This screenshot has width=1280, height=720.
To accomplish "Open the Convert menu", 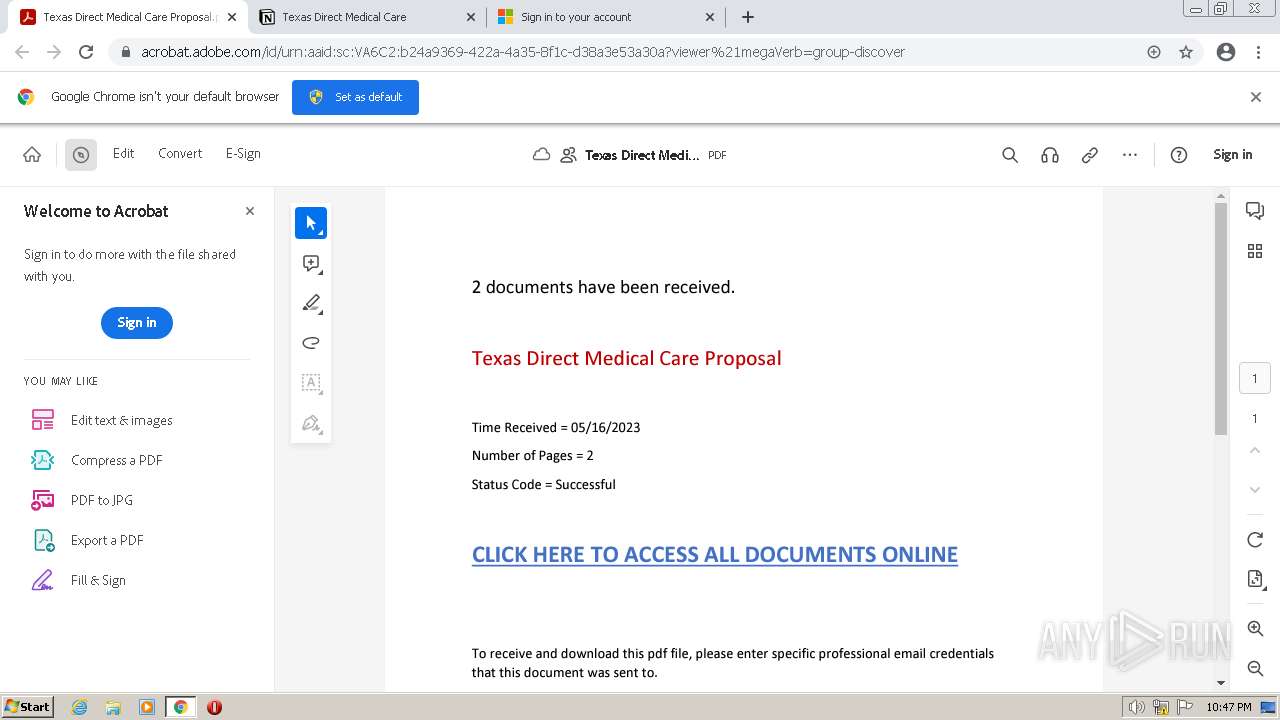I will click(180, 153).
